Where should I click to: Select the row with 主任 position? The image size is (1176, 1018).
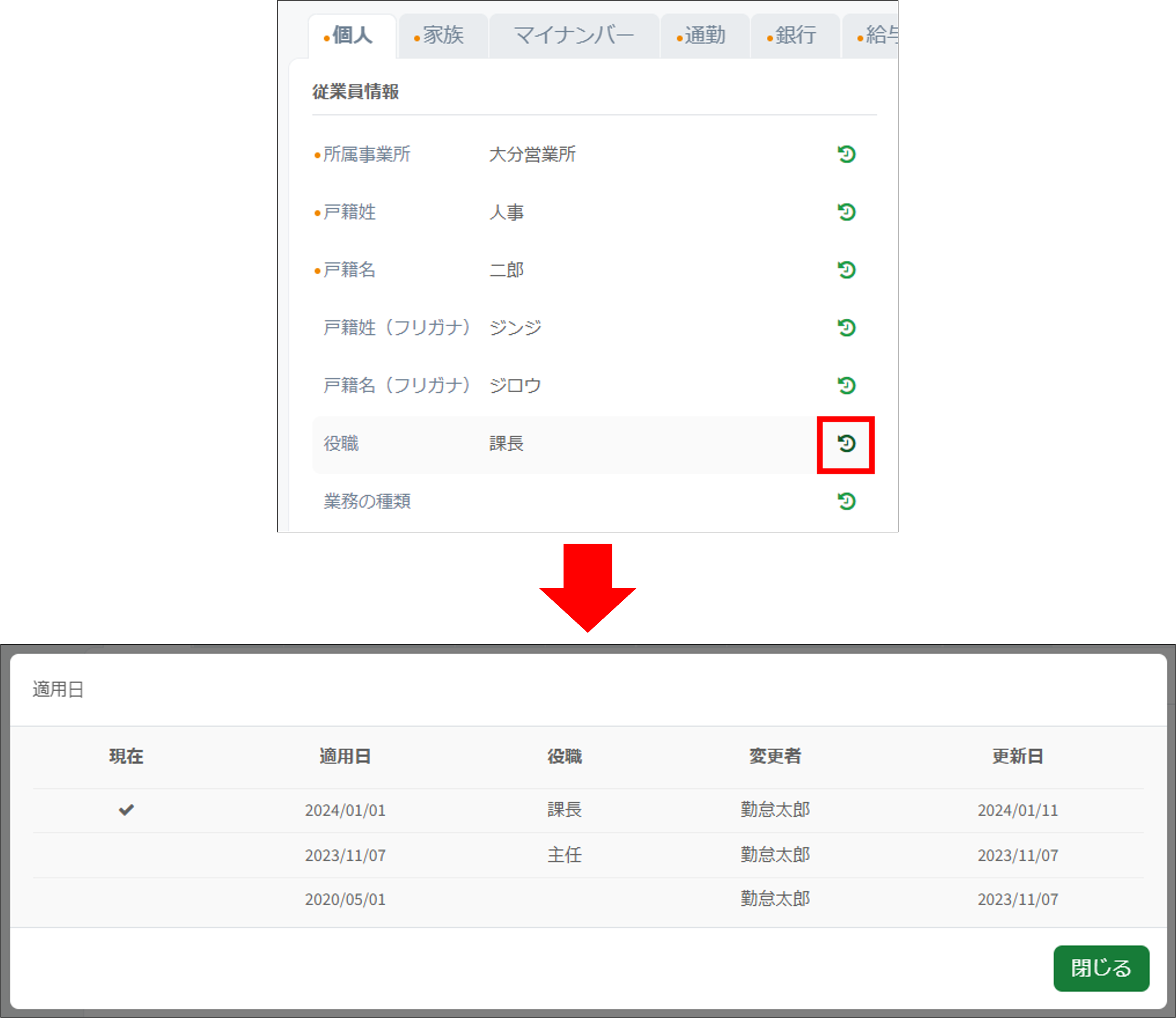pyautogui.click(x=564, y=855)
